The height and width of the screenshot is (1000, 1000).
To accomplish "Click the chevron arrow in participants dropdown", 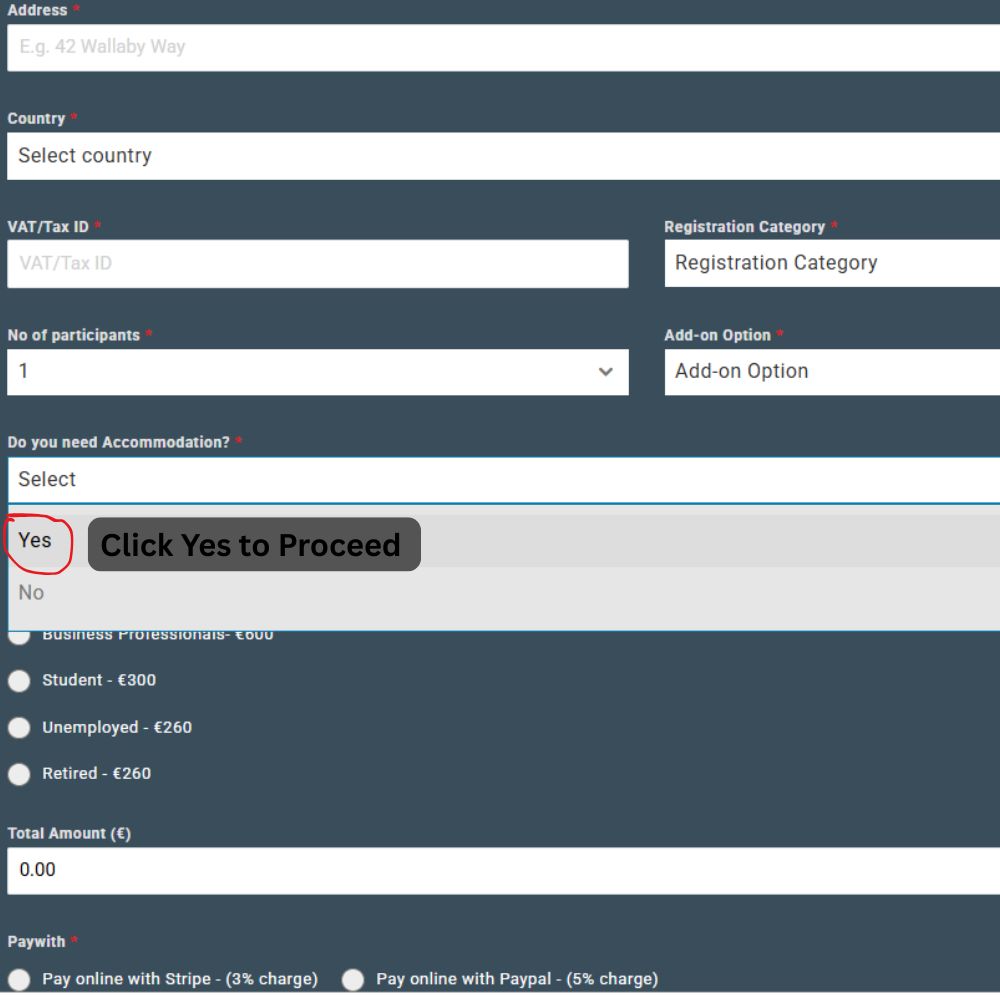I will [605, 372].
